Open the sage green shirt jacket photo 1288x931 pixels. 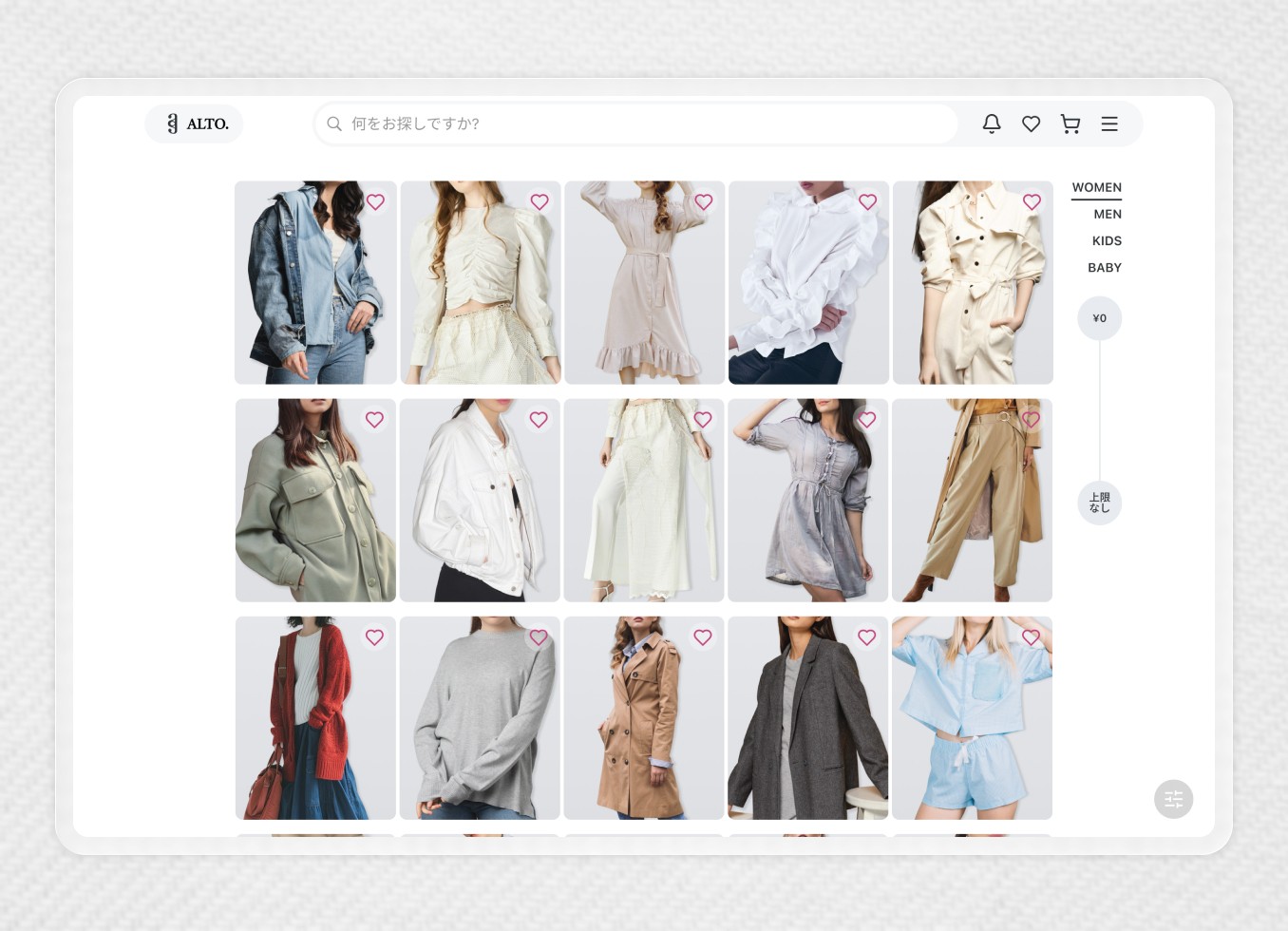pyautogui.click(x=315, y=501)
